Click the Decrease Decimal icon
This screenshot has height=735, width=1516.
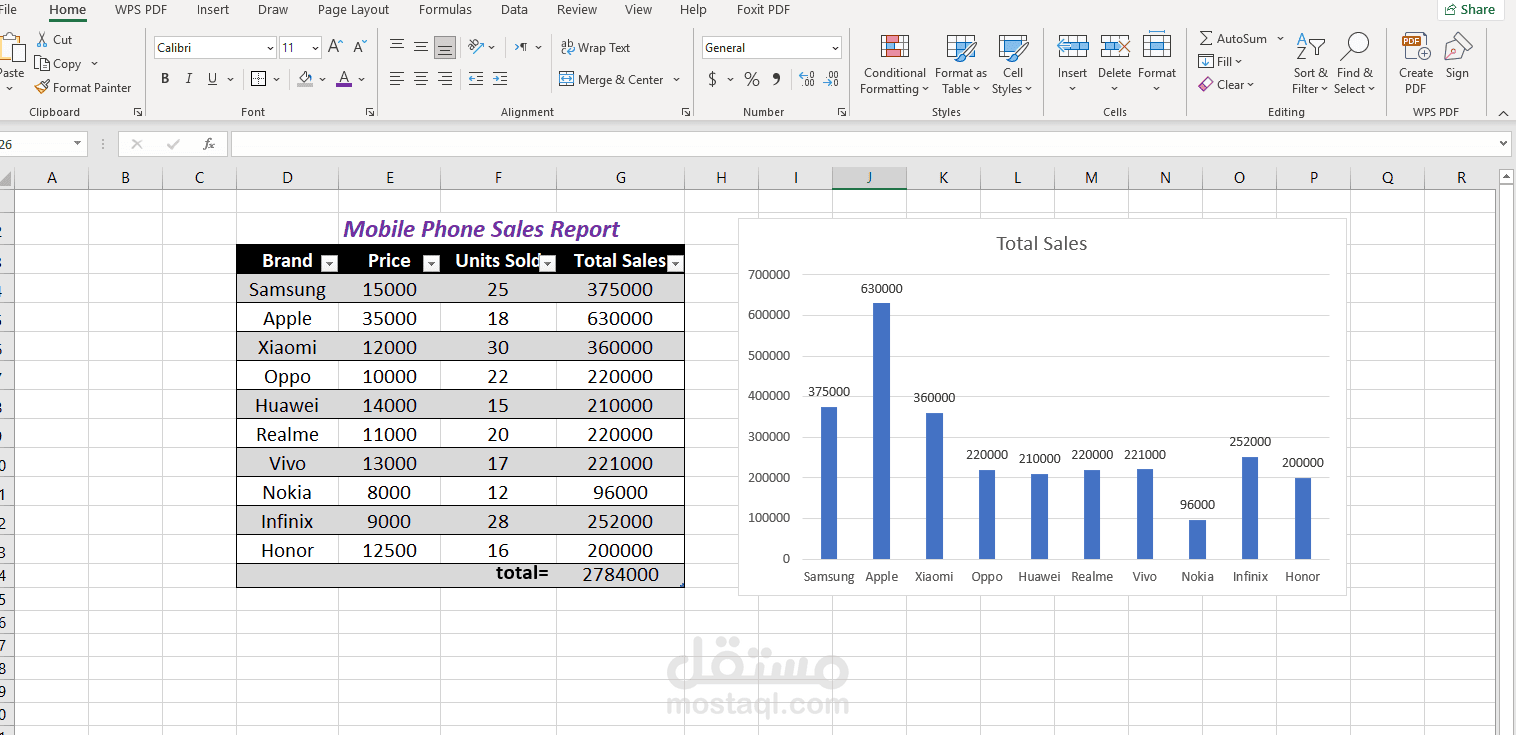coord(832,79)
